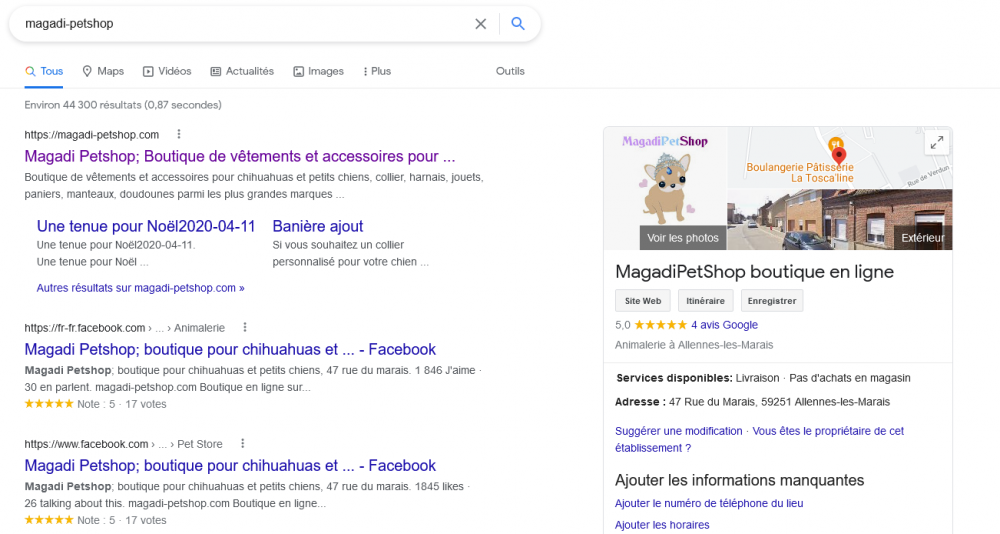Click 'Boulangerie Pâtisserie La Tosca'line' on the map

800,172
